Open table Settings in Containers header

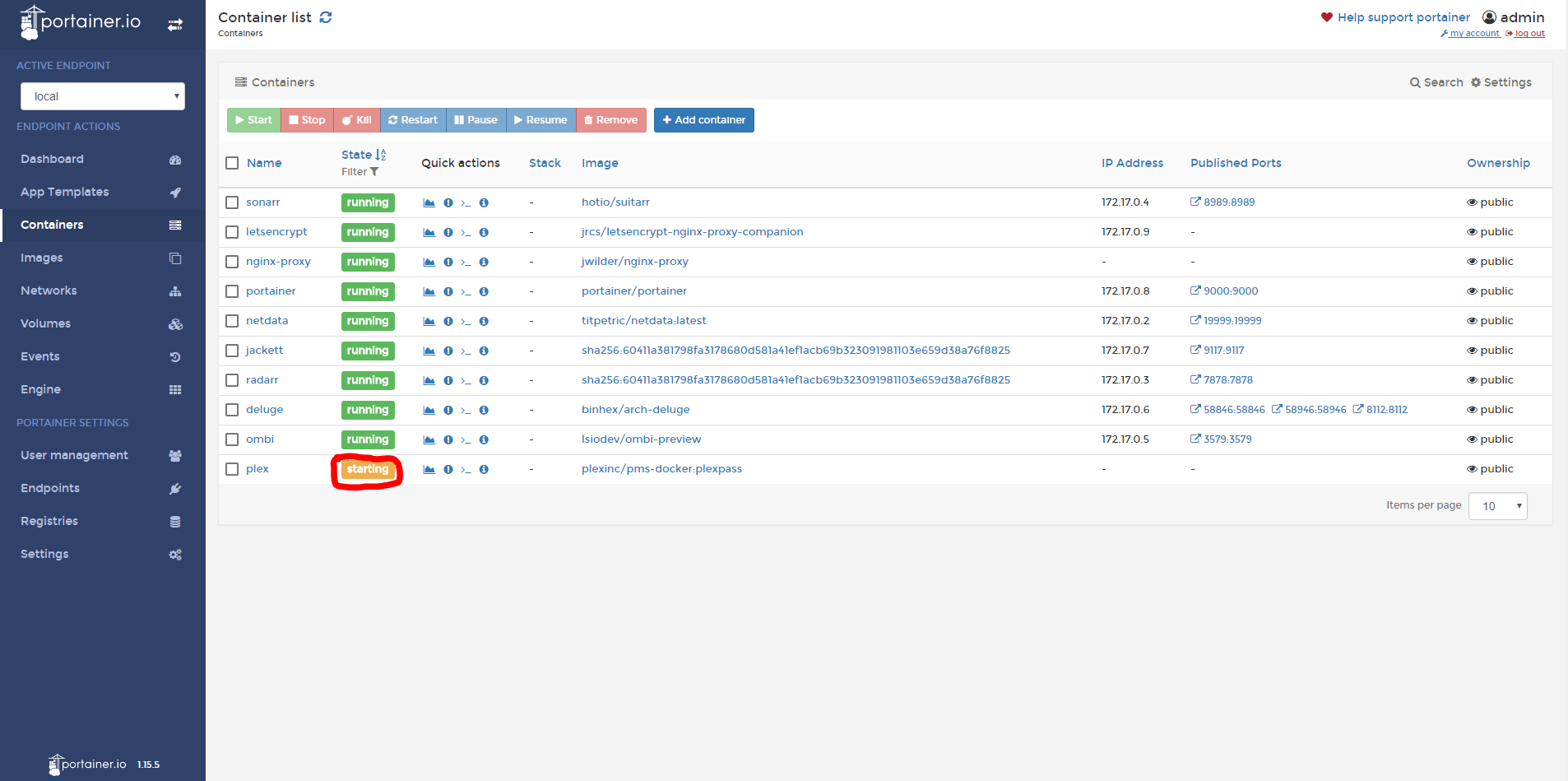point(1501,82)
